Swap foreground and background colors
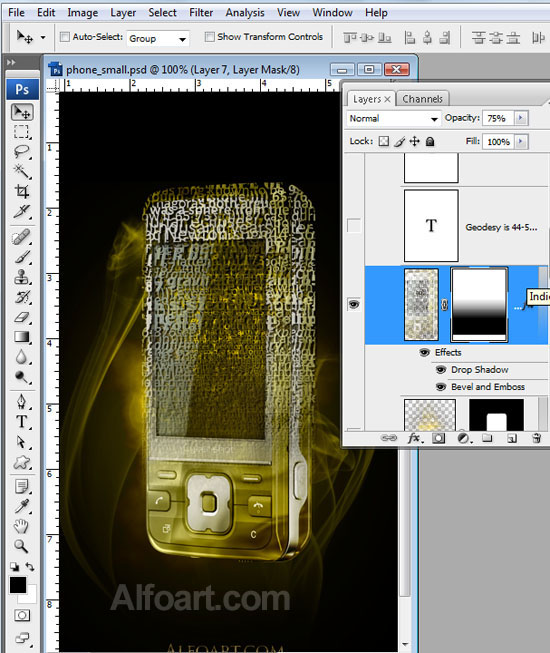Viewport: 550px width, 653px height. coord(30,567)
